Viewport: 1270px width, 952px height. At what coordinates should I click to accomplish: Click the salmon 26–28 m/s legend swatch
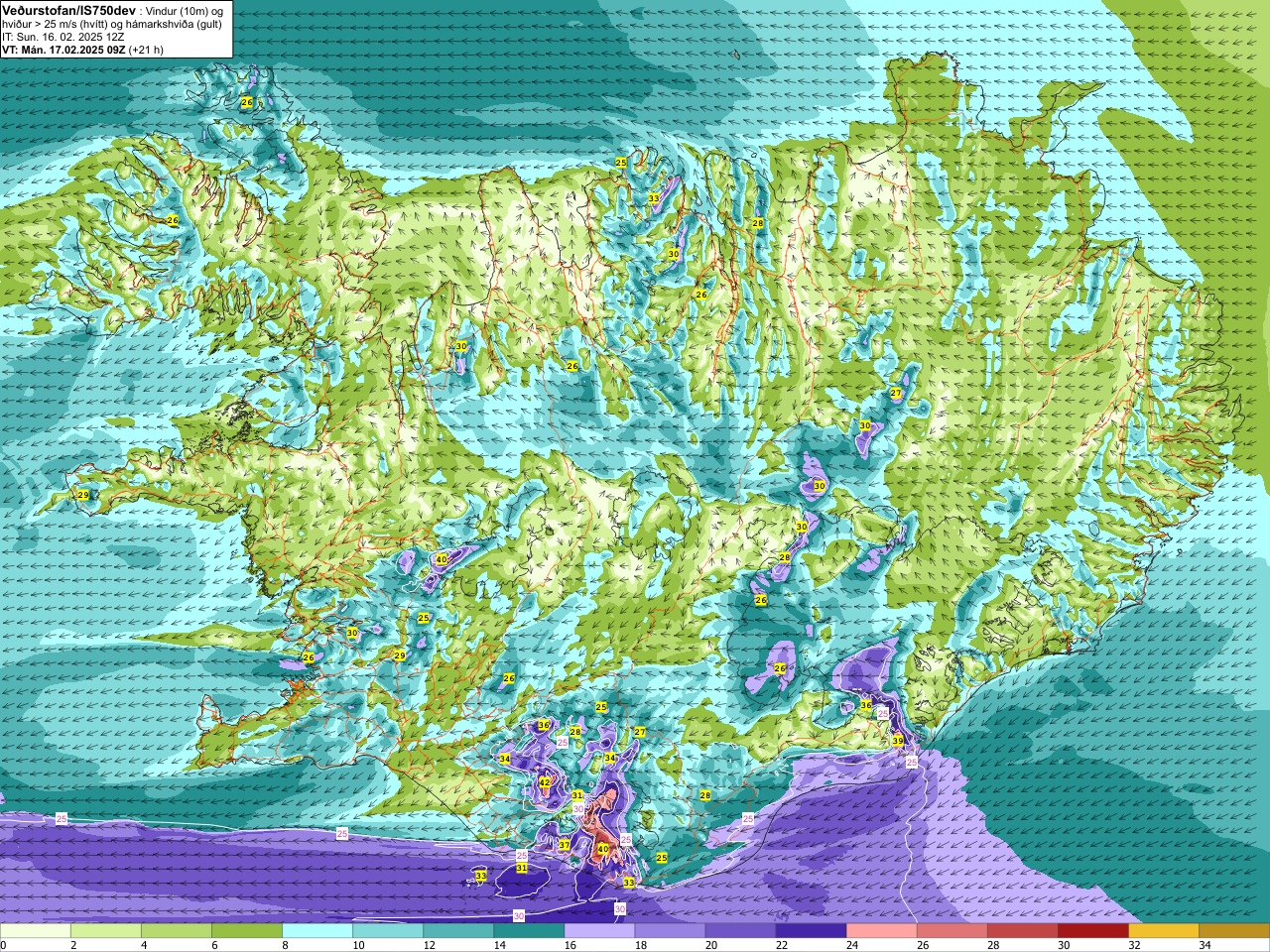(x=952, y=931)
